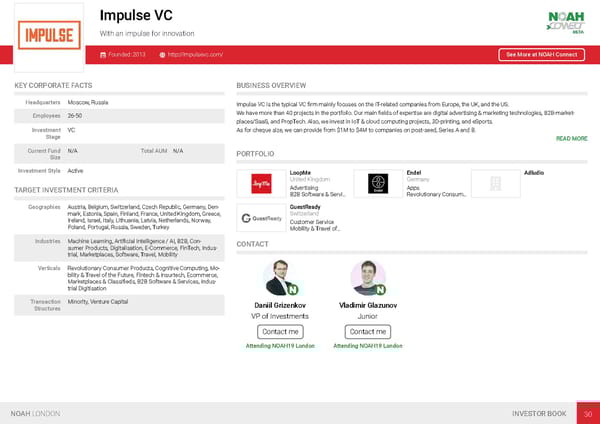Screen dimensions: 600x424
Task: Open the Adludio company name link
Action: (534, 173)
